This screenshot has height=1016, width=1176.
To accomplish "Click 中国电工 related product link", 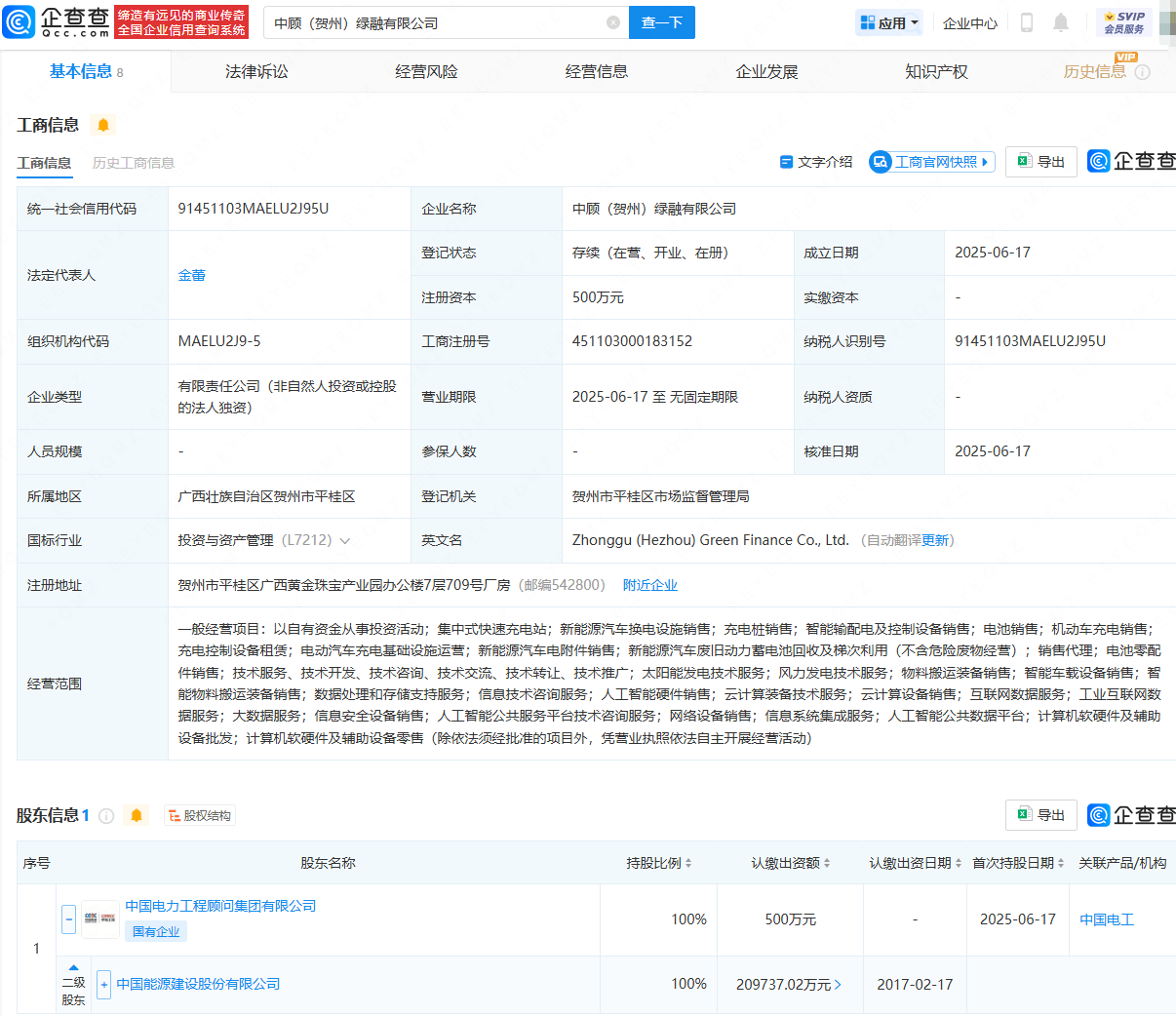I will [x=1107, y=919].
